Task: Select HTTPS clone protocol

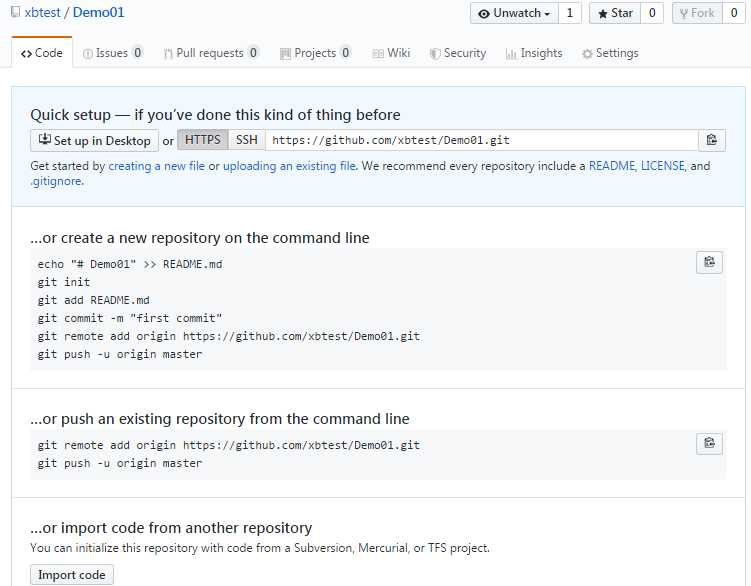Action: click(203, 140)
